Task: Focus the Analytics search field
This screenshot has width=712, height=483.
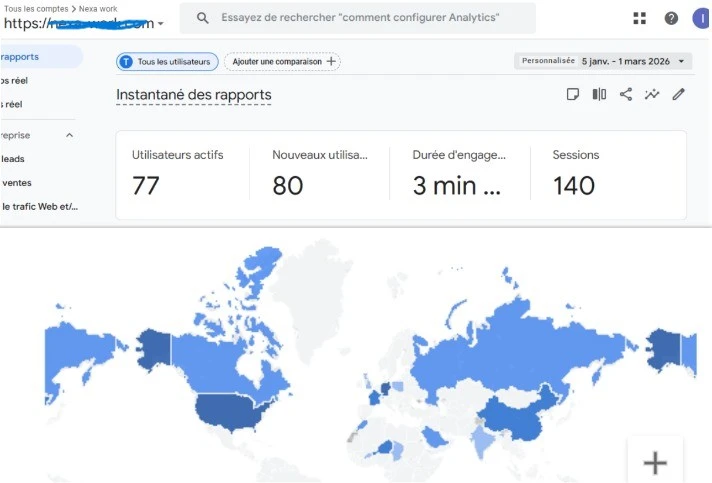Action: coord(357,18)
